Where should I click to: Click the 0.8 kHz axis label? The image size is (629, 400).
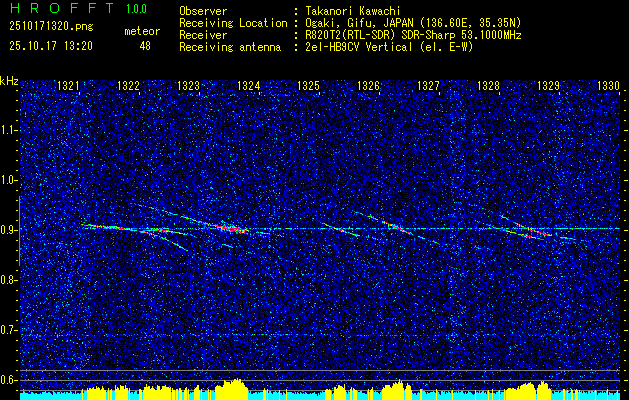point(8,280)
